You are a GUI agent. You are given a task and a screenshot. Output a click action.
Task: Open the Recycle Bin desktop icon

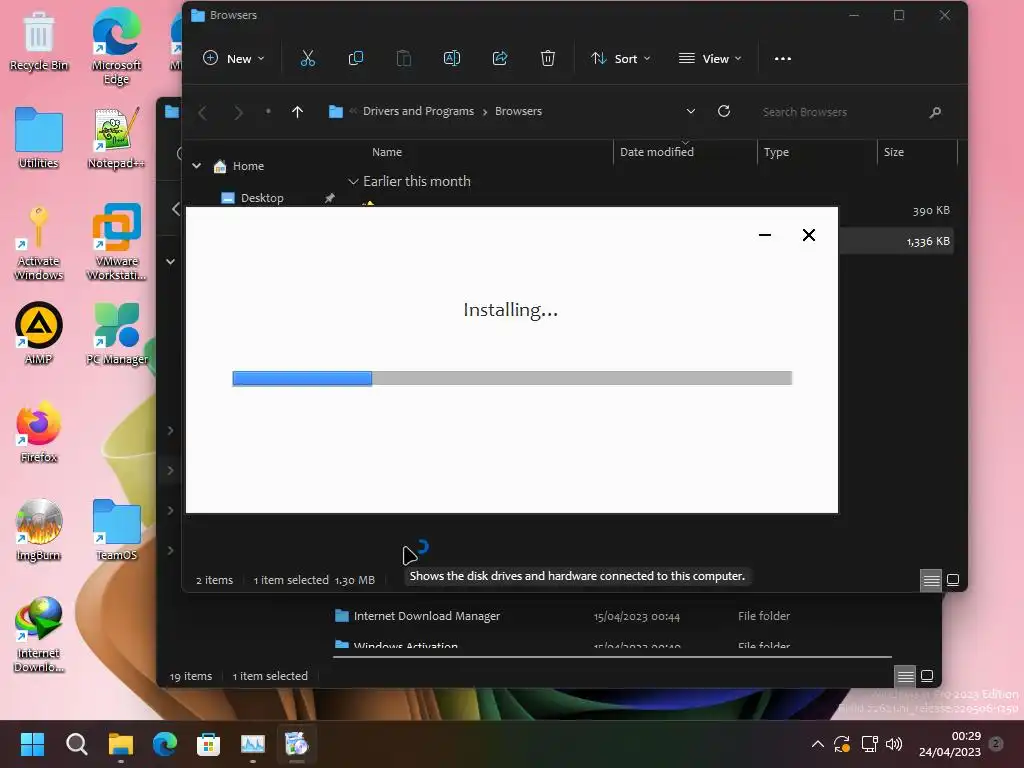coord(39,41)
